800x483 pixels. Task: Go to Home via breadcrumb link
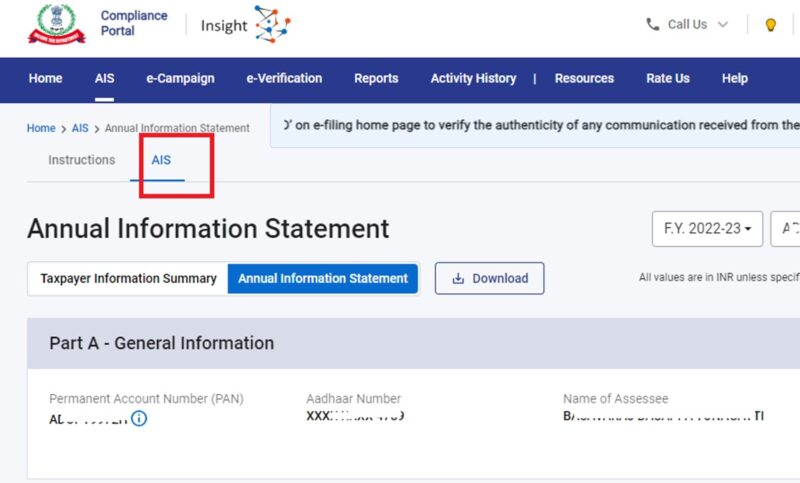(x=41, y=128)
